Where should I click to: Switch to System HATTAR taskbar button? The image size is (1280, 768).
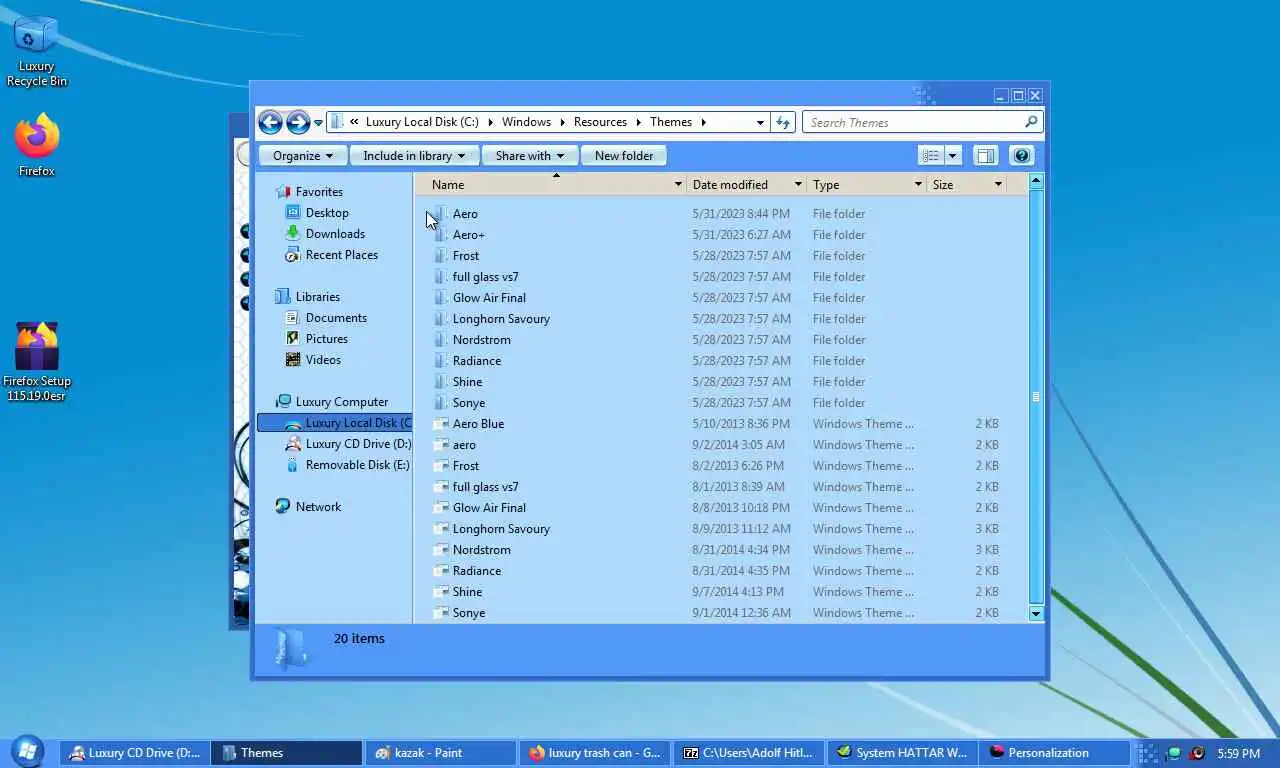902,753
